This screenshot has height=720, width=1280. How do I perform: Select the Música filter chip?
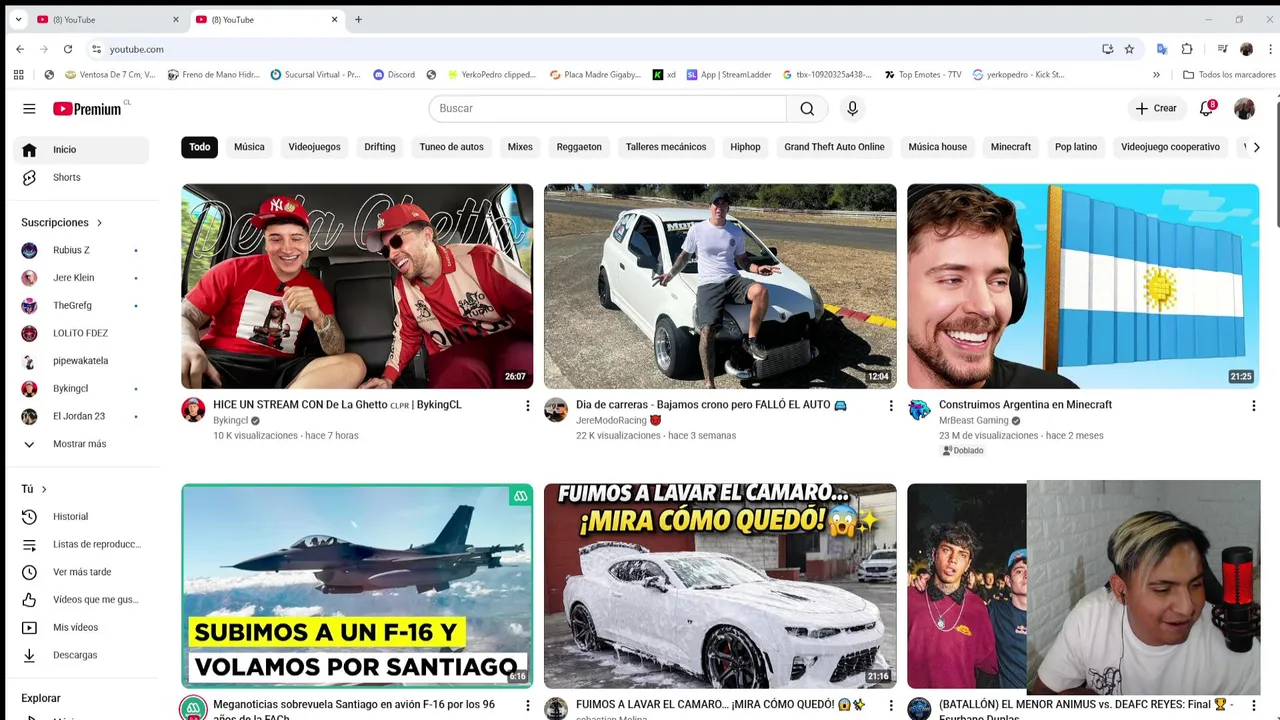(x=249, y=147)
